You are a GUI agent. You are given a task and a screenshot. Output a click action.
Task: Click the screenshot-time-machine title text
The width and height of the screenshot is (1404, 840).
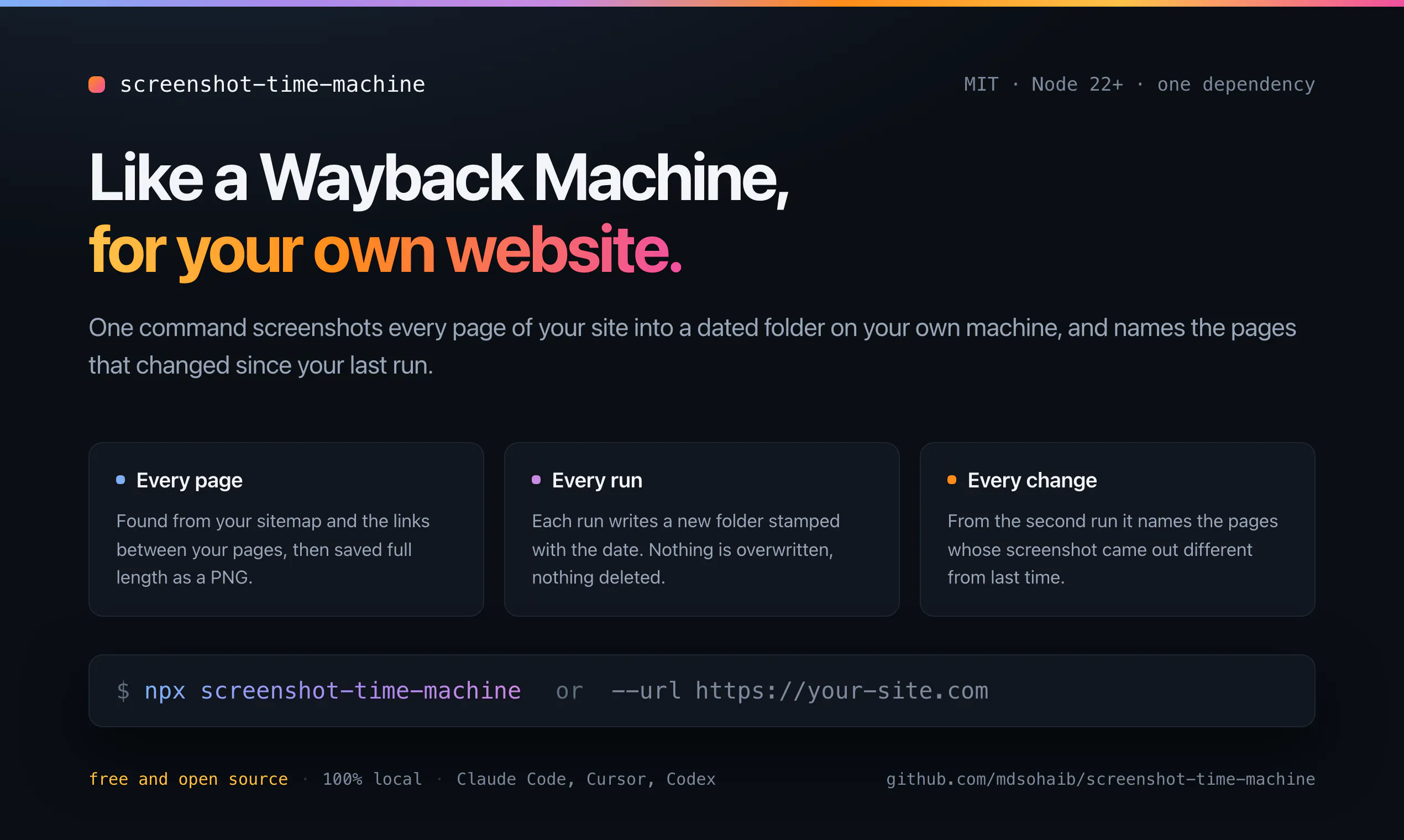[273, 85]
